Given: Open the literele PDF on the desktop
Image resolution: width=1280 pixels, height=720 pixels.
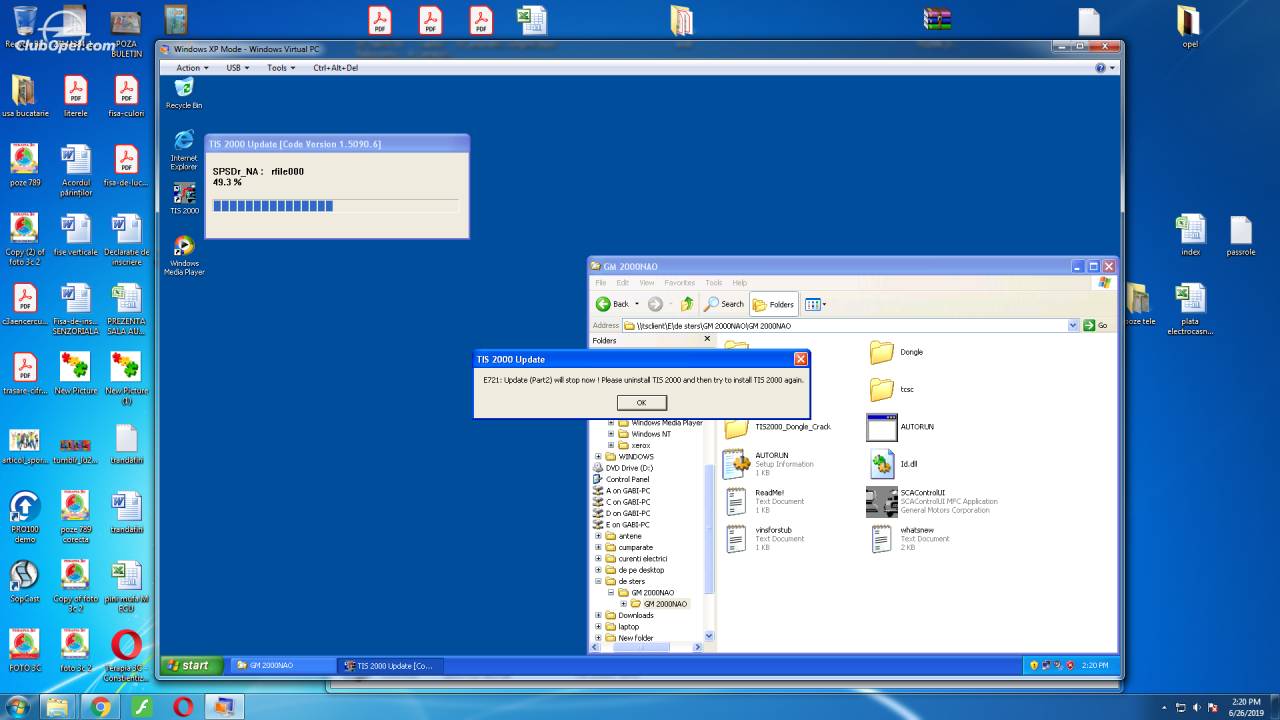Looking at the screenshot, I should tap(76, 96).
